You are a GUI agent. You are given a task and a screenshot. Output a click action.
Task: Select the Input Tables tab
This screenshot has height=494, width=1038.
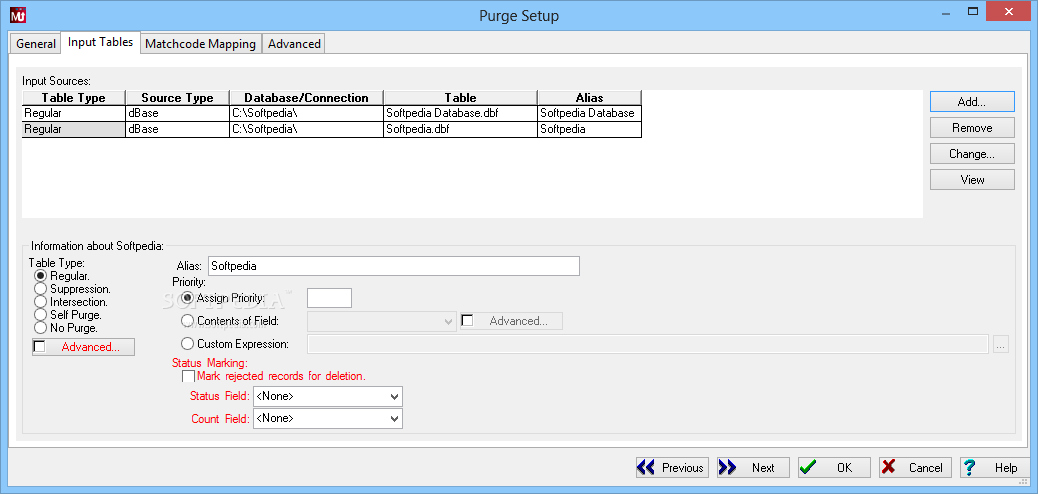101,42
